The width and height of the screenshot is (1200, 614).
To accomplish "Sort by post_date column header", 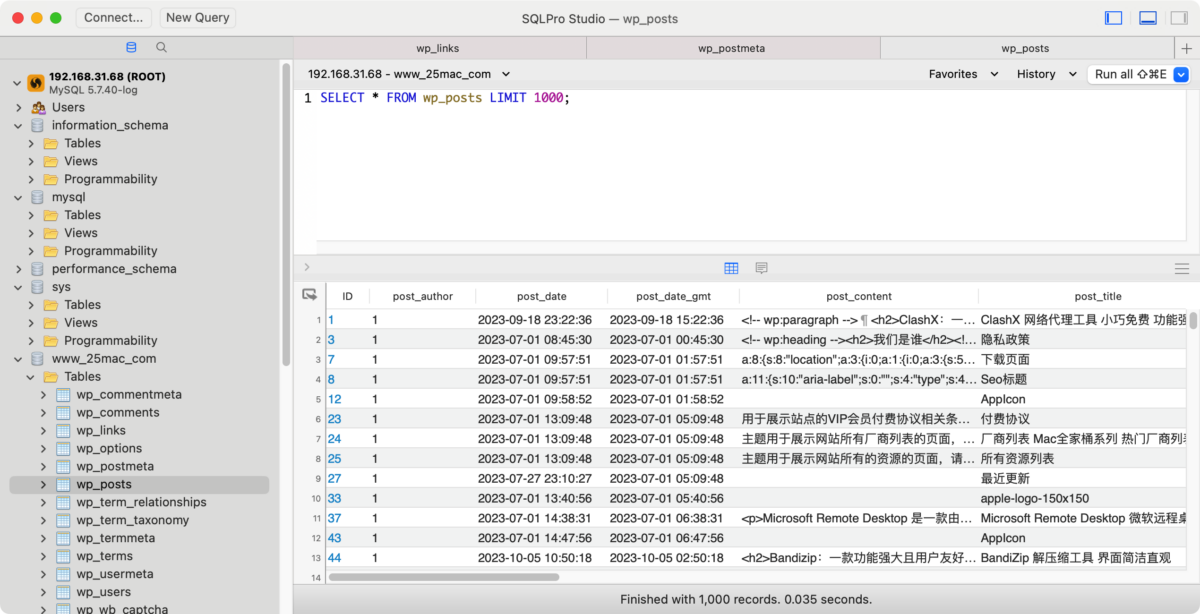I will click(x=541, y=296).
